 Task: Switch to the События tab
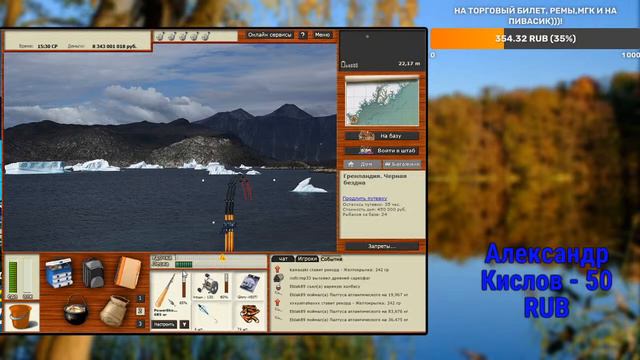click(331, 259)
